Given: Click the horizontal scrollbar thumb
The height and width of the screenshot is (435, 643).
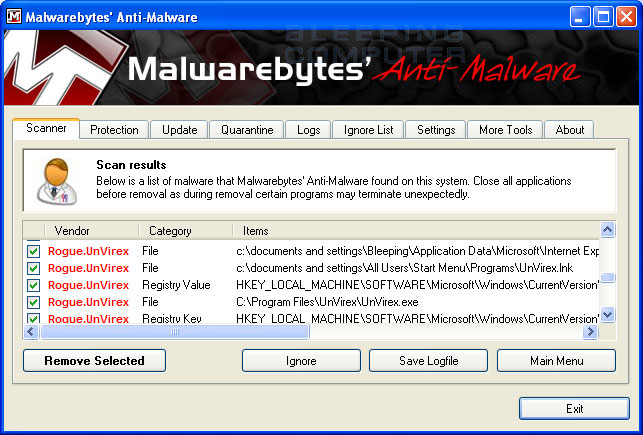Looking at the screenshot, I should pyautogui.click(x=175, y=331).
